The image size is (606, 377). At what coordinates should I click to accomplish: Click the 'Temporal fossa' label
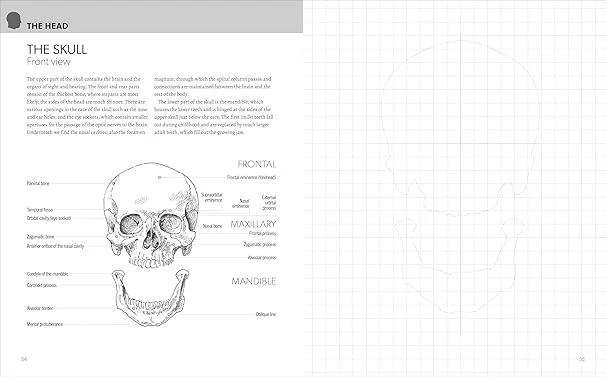(x=40, y=210)
